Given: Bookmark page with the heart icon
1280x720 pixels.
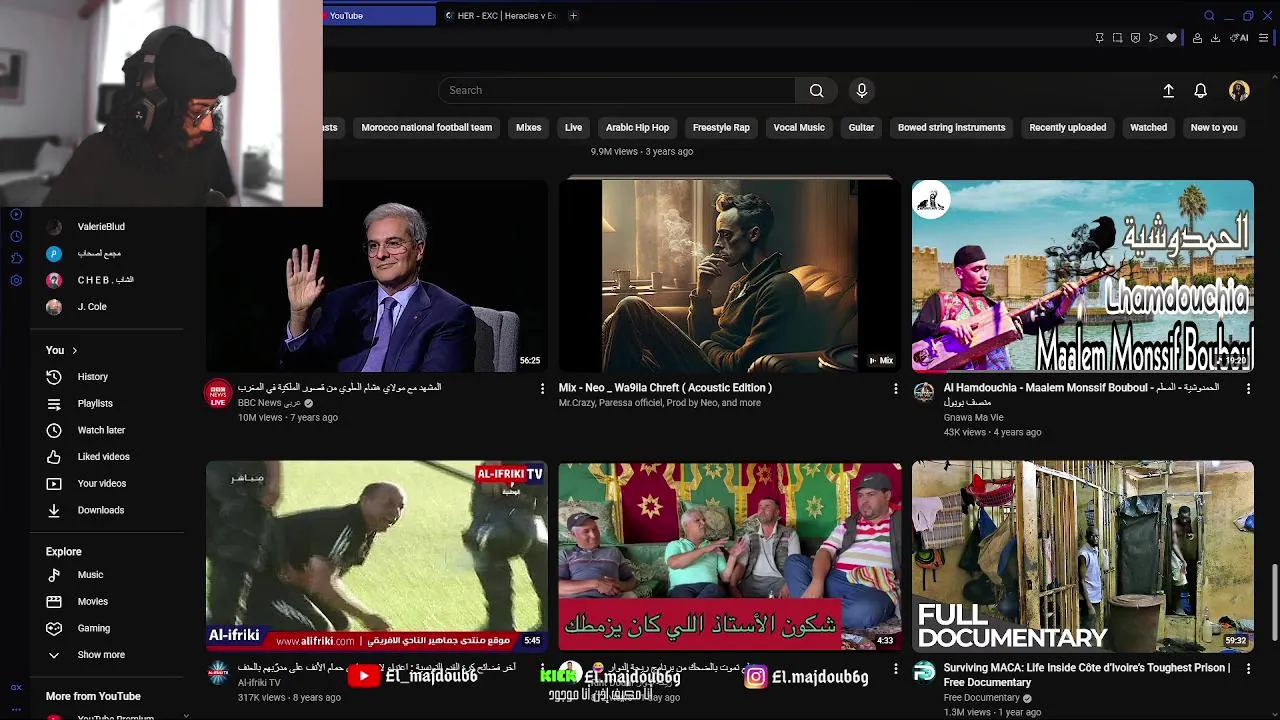Looking at the screenshot, I should pyautogui.click(x=1171, y=38).
